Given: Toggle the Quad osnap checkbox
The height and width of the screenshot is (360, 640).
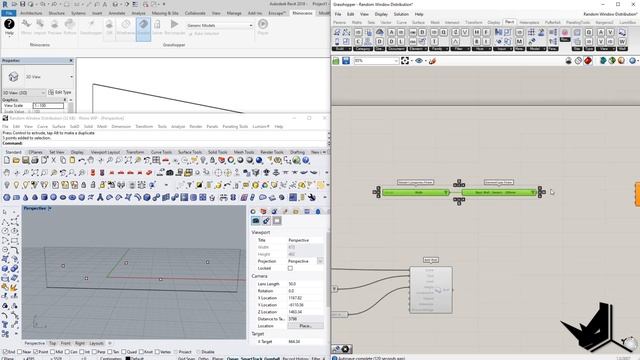Looking at the screenshot, I should coord(124,352).
